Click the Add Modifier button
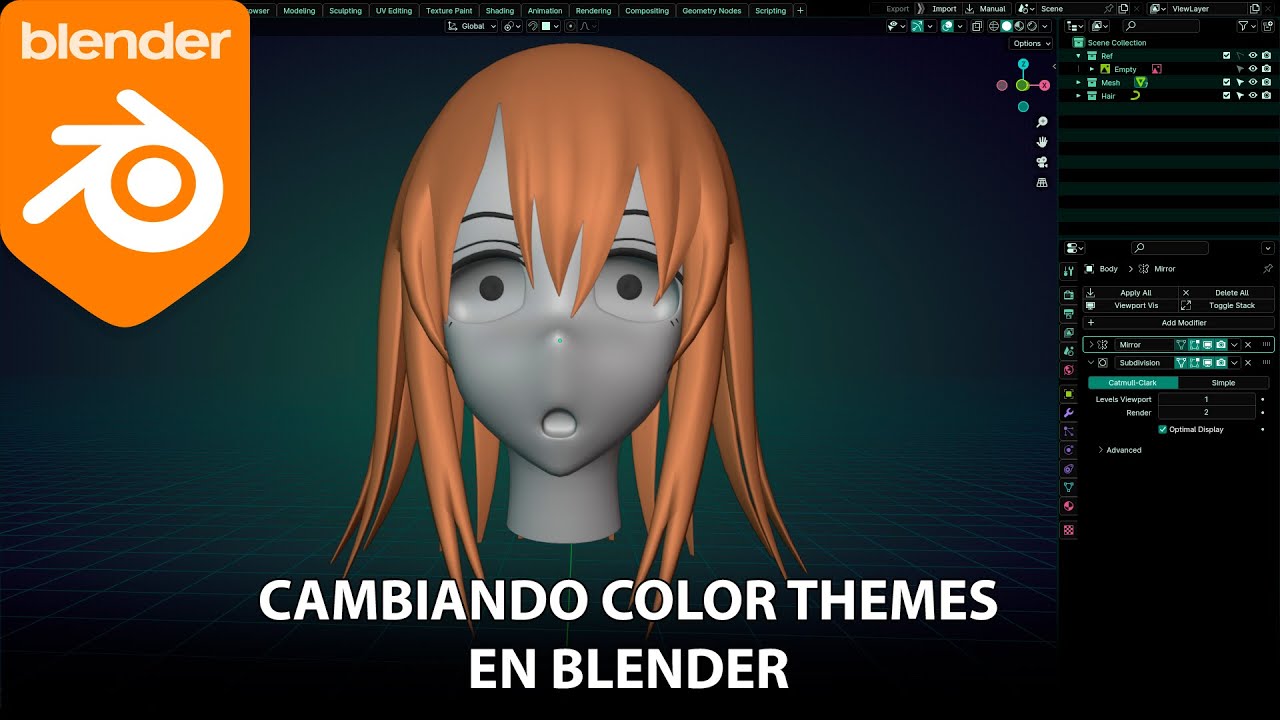1280x720 pixels. coord(1179,323)
